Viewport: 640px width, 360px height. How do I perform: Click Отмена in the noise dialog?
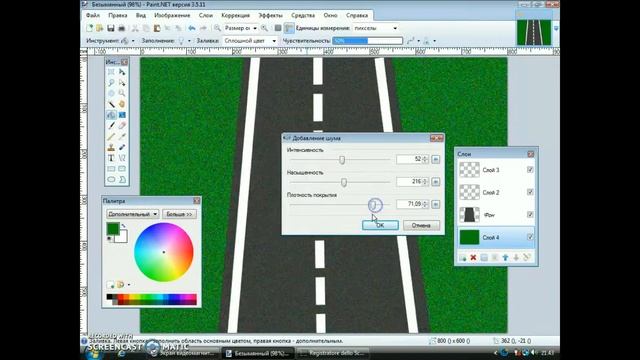click(421, 225)
